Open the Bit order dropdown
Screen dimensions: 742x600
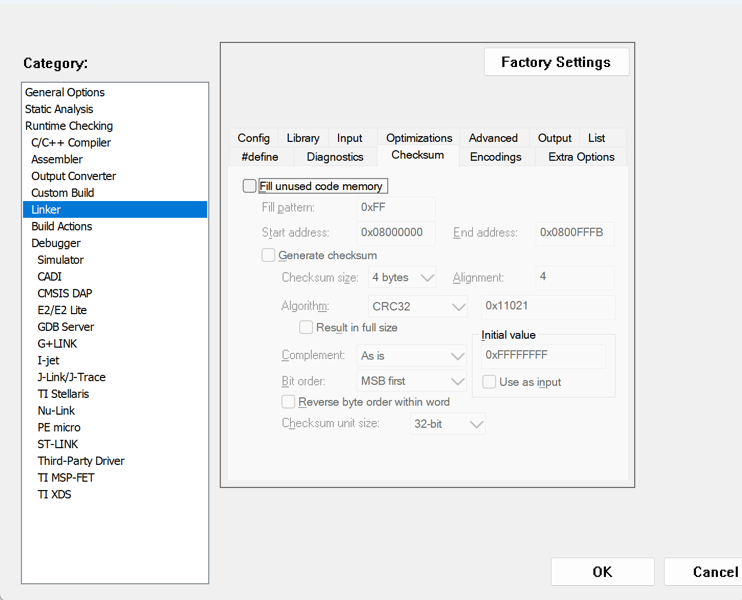point(412,381)
